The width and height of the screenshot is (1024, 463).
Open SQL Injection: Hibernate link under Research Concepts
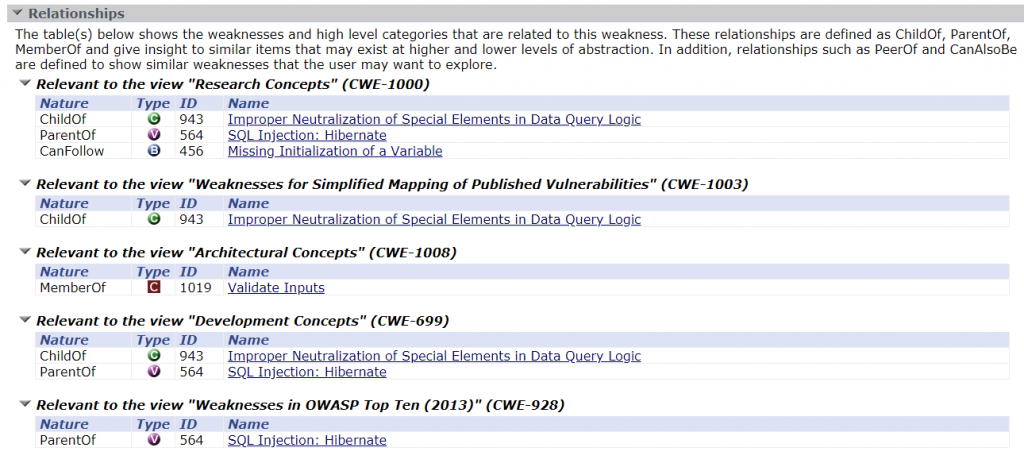(x=307, y=135)
